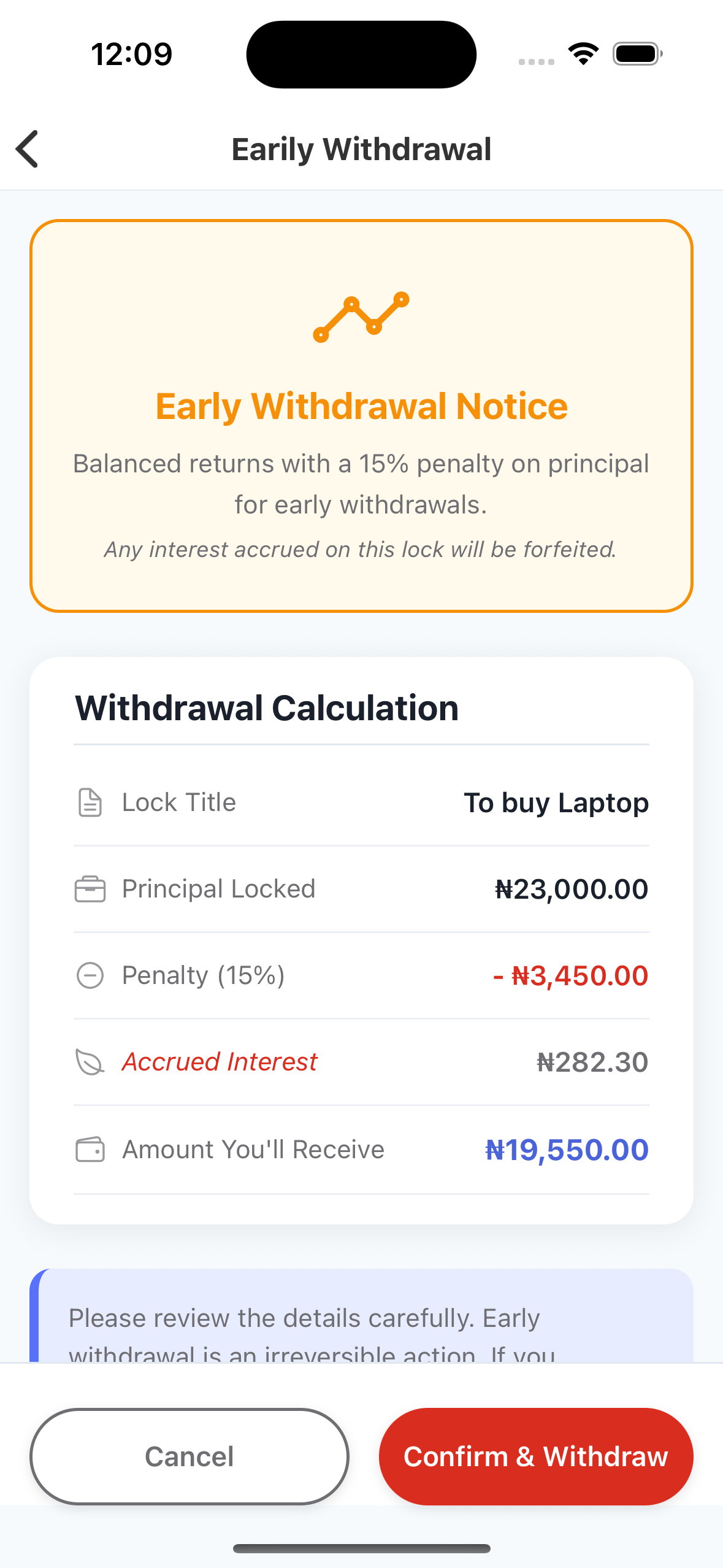Click the Lock Title document icon
Screen dimensions: 723x1568
pos(90,802)
